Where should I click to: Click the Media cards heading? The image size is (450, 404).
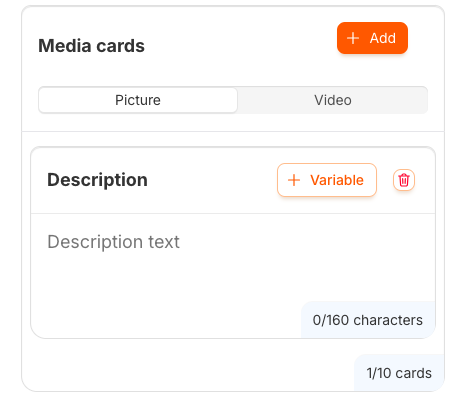pos(91,46)
